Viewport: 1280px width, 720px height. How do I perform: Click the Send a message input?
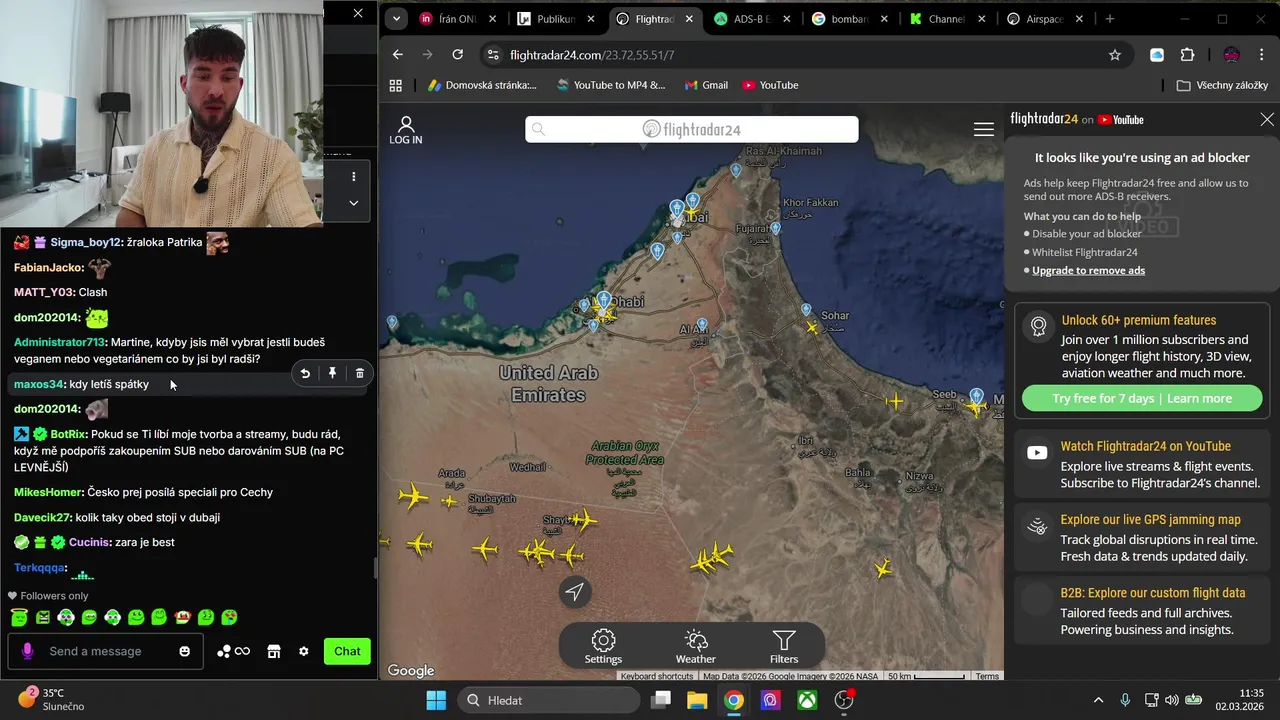[105, 651]
